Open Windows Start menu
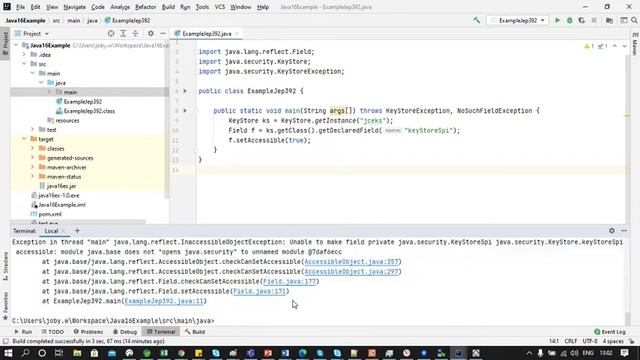This screenshot has height=360, width=640. [8, 353]
